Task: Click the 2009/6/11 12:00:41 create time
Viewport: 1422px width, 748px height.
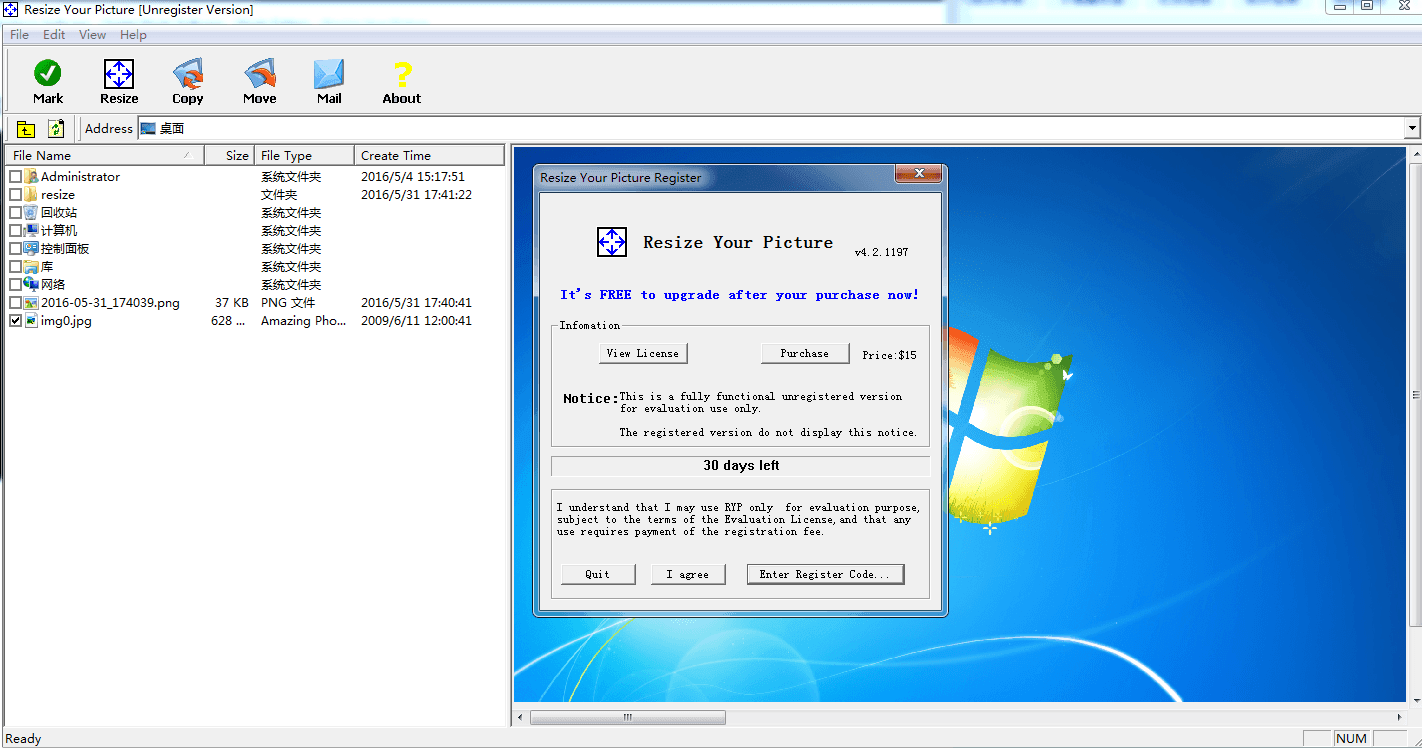Action: (416, 321)
